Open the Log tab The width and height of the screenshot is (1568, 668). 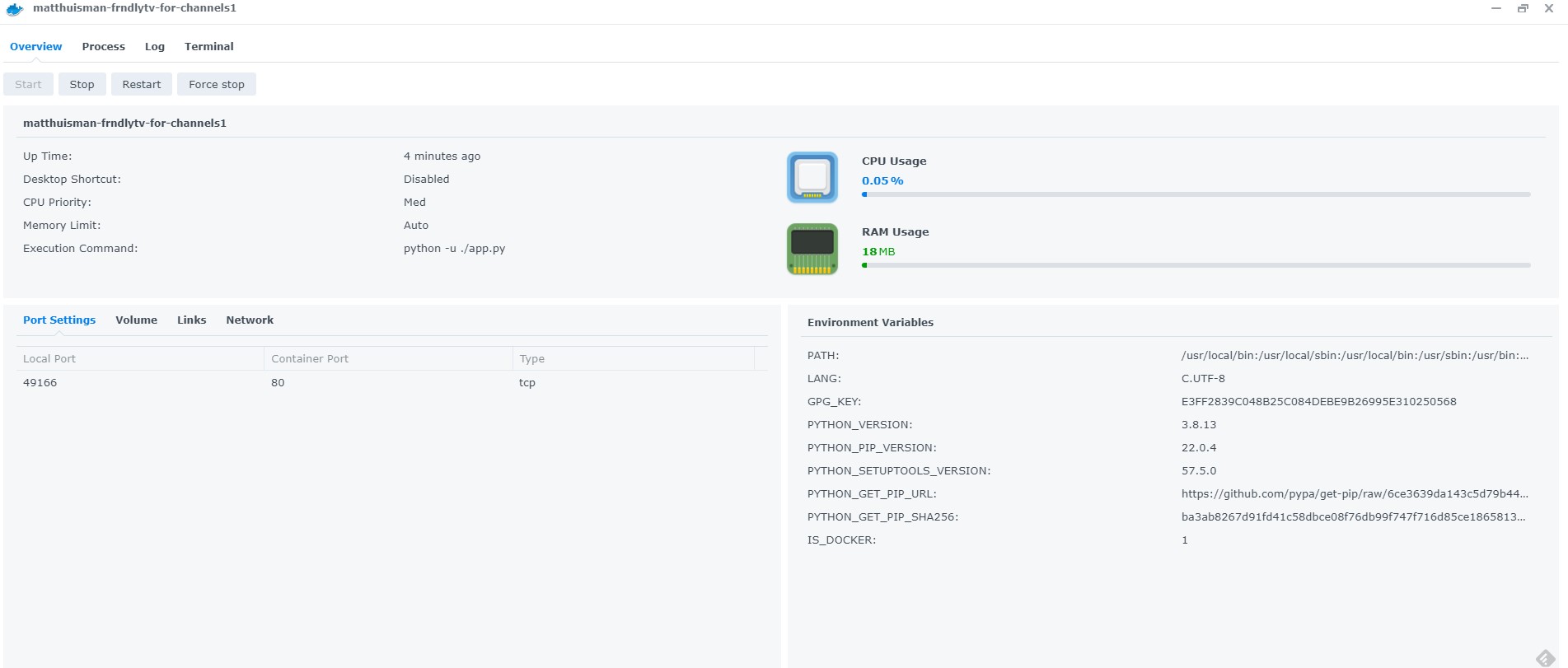(155, 47)
